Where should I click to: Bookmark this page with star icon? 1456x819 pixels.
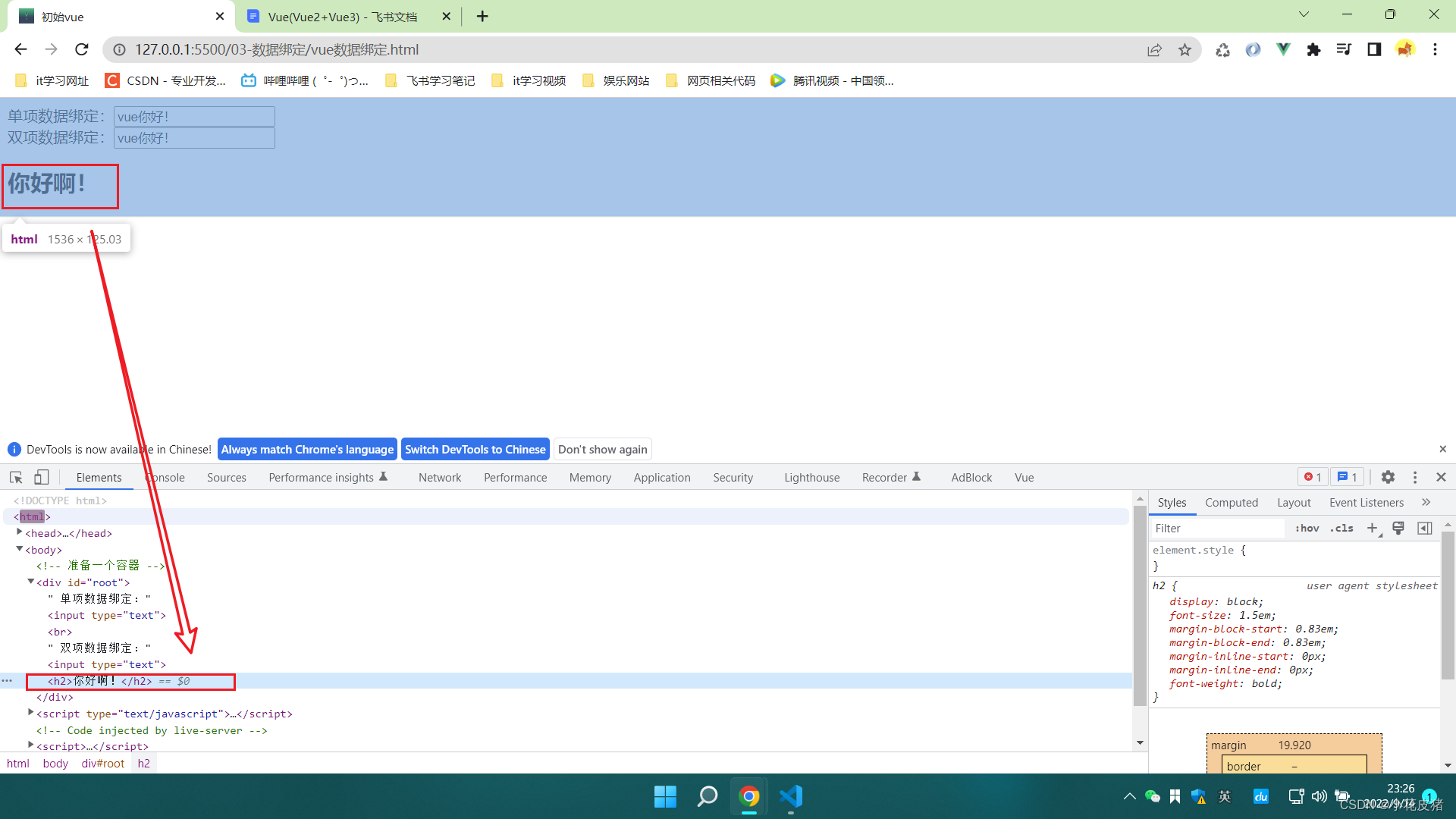[1185, 50]
